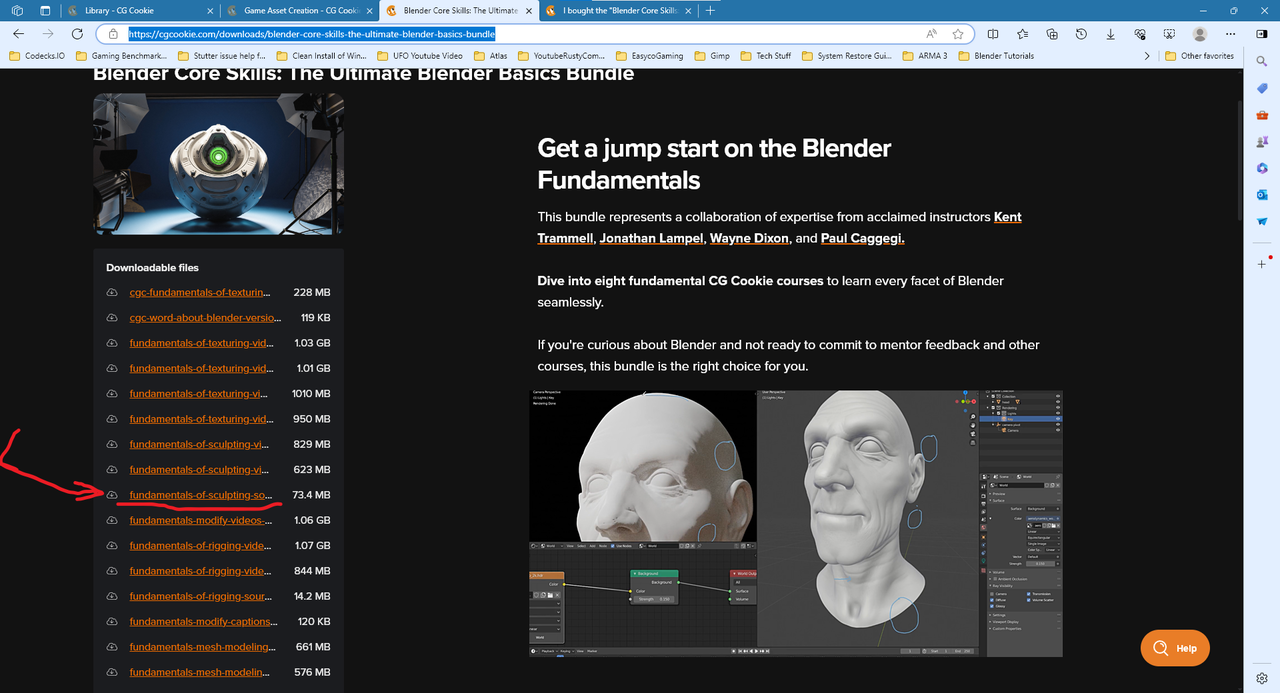
Task: Click the download icon beside the 73.4 MB sculpting file
Action: pos(112,495)
